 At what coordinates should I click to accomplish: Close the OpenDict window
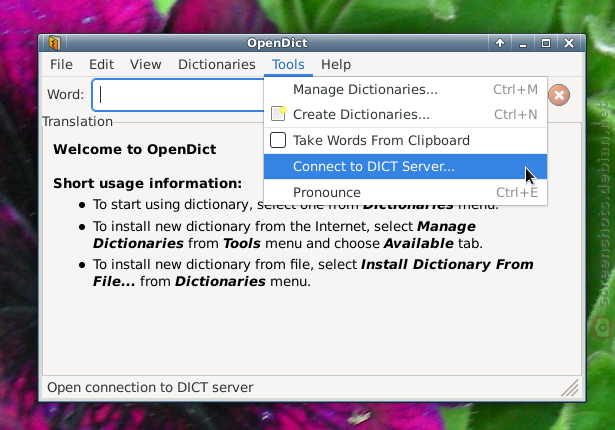(569, 43)
